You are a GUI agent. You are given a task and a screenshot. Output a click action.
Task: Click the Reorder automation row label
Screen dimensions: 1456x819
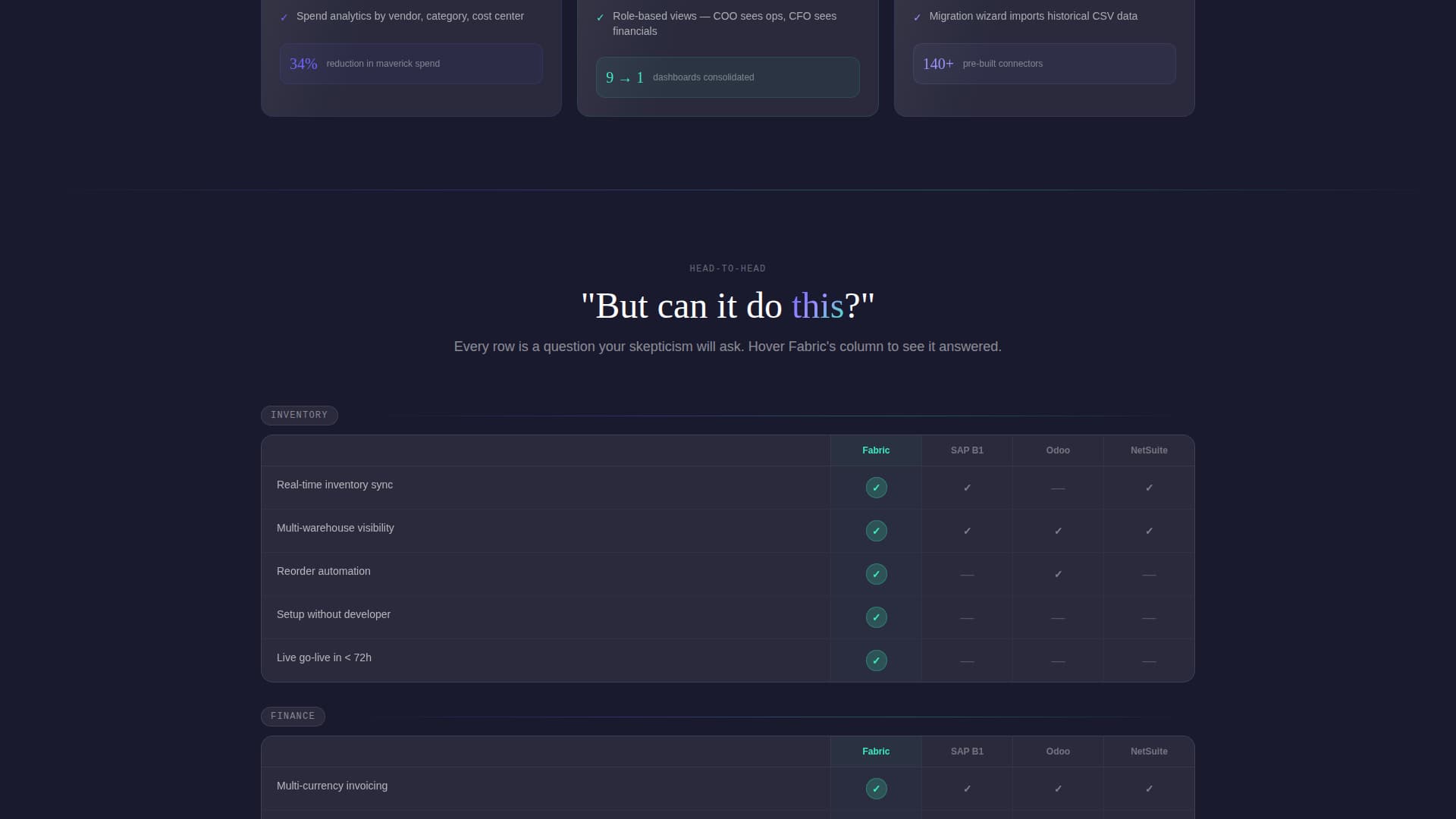pos(324,571)
